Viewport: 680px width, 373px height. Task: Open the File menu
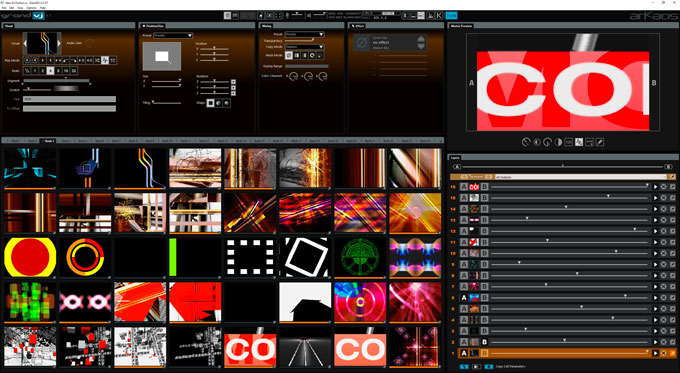[4, 8]
